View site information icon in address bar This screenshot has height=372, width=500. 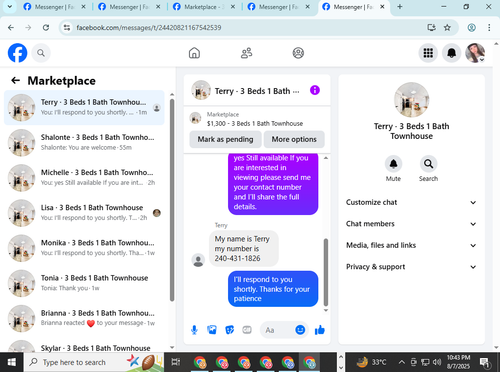tap(67, 28)
